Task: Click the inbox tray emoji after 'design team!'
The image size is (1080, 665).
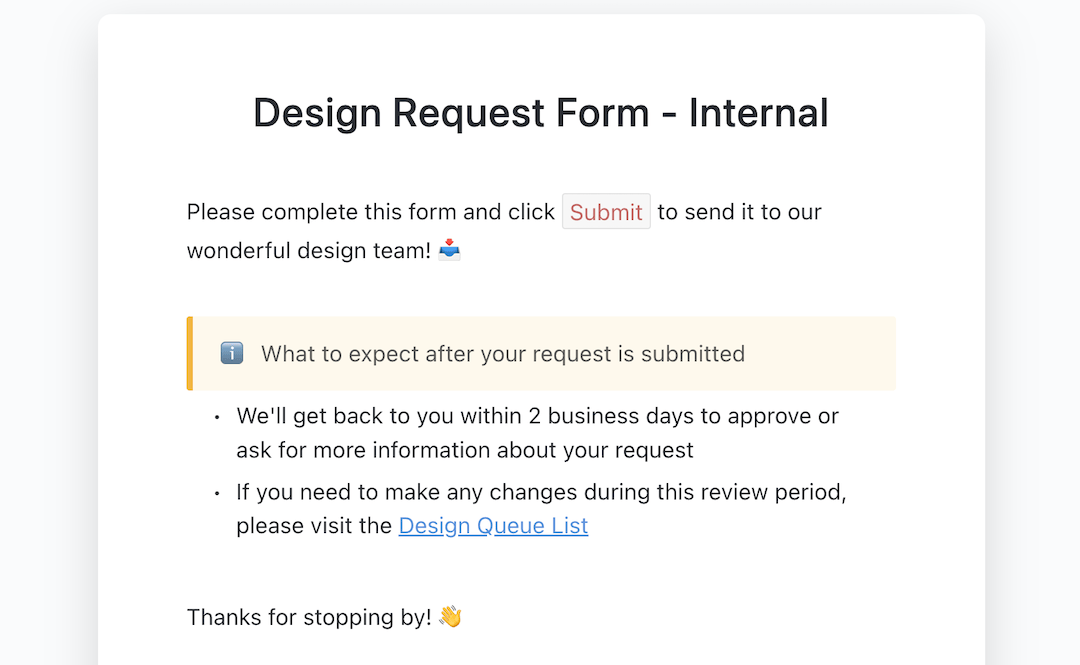Action: click(451, 249)
